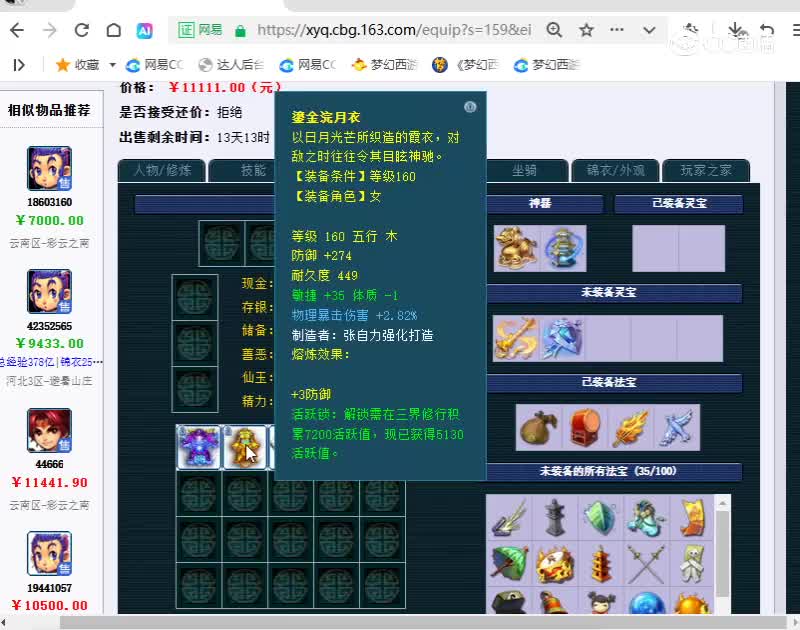Click the undo-arrow icon in browser toolbar
Viewport: 800px width, 630px height.
[x=766, y=30]
